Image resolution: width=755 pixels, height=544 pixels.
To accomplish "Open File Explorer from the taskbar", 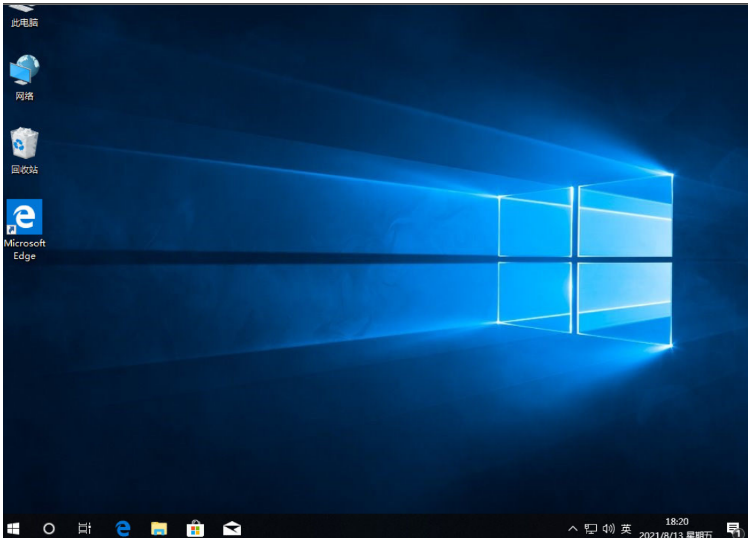I will click(159, 528).
